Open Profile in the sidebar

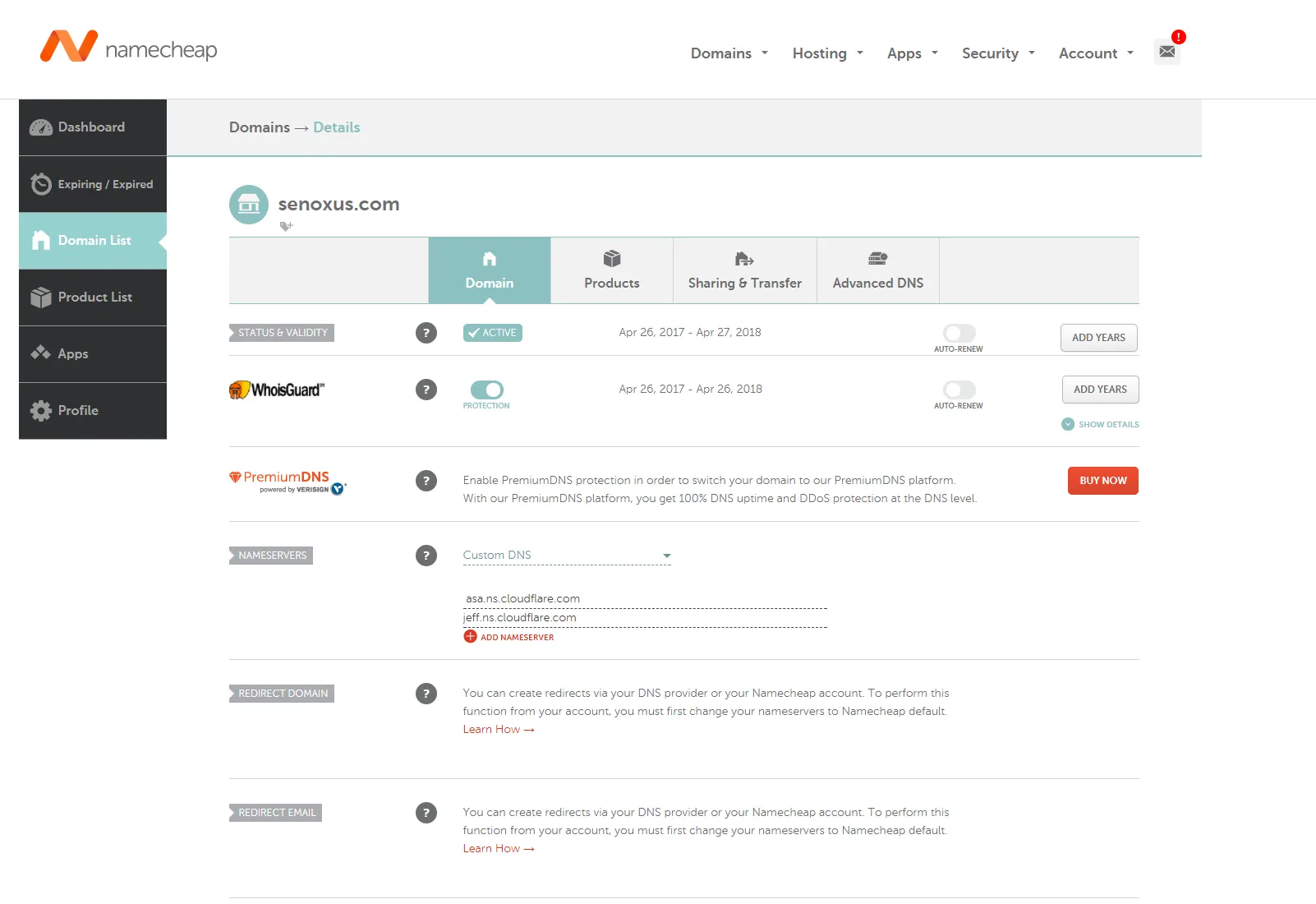click(93, 411)
